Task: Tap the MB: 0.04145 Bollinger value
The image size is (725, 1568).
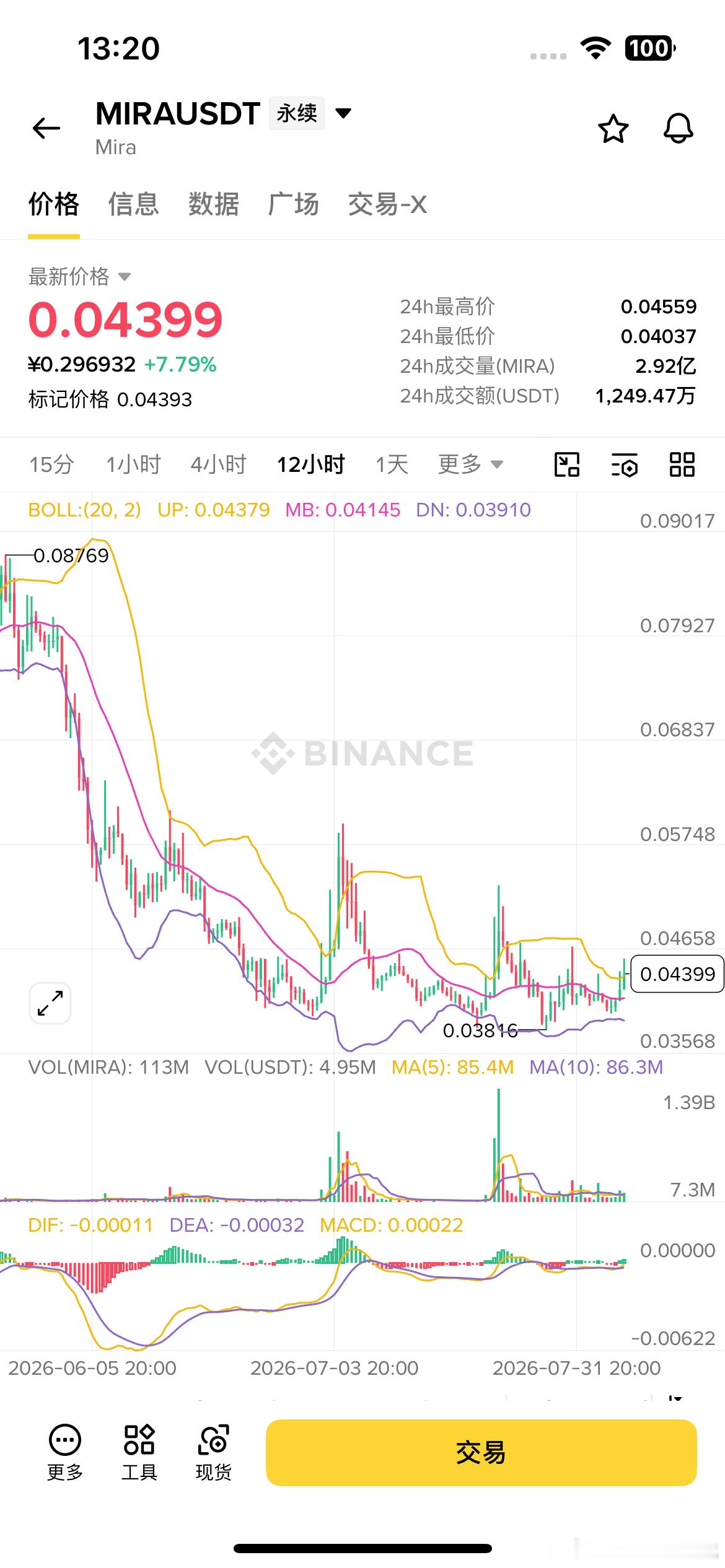Action: coord(343,510)
